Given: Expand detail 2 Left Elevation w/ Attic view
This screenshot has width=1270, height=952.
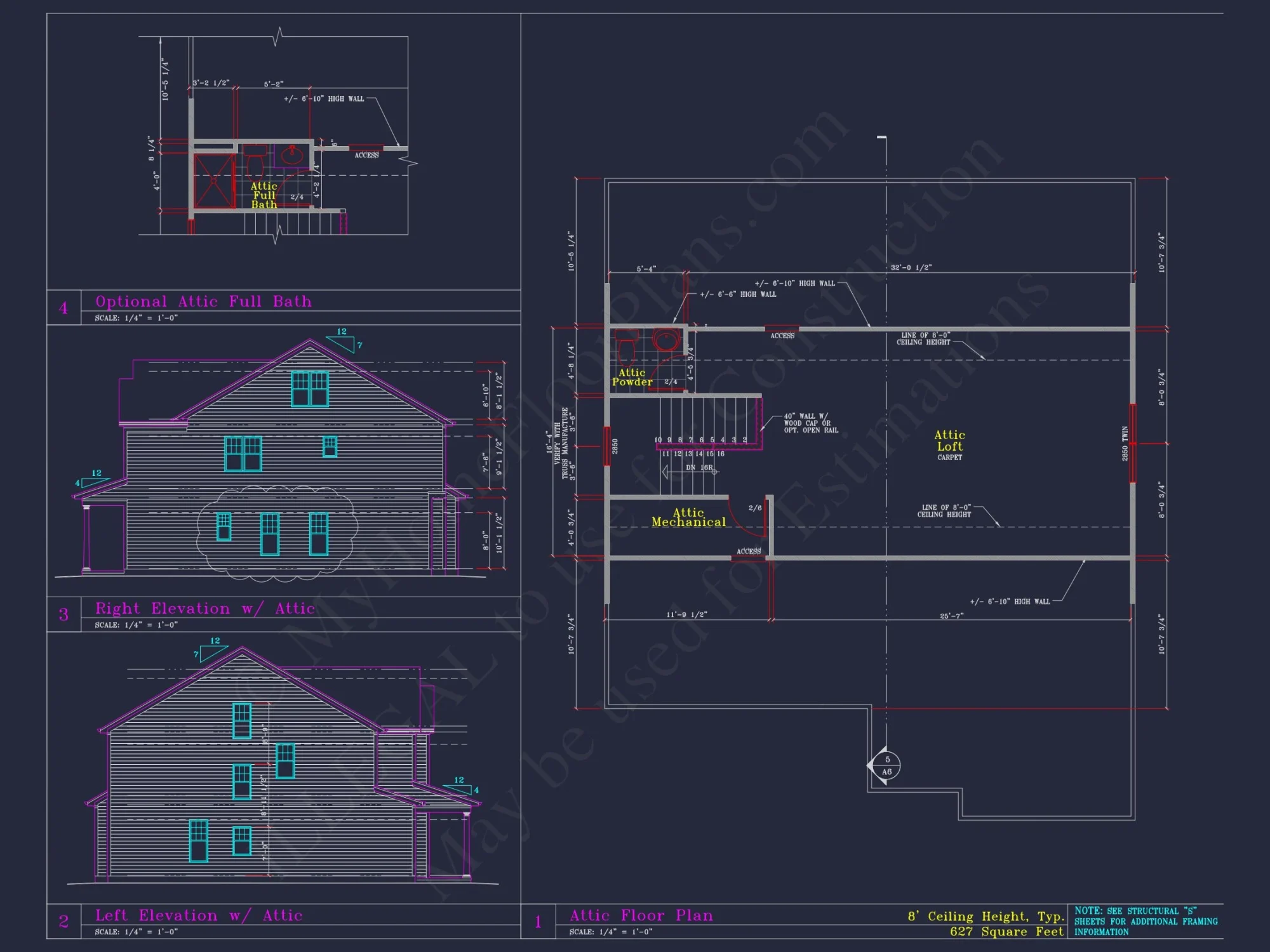Looking at the screenshot, I should coord(199,915).
